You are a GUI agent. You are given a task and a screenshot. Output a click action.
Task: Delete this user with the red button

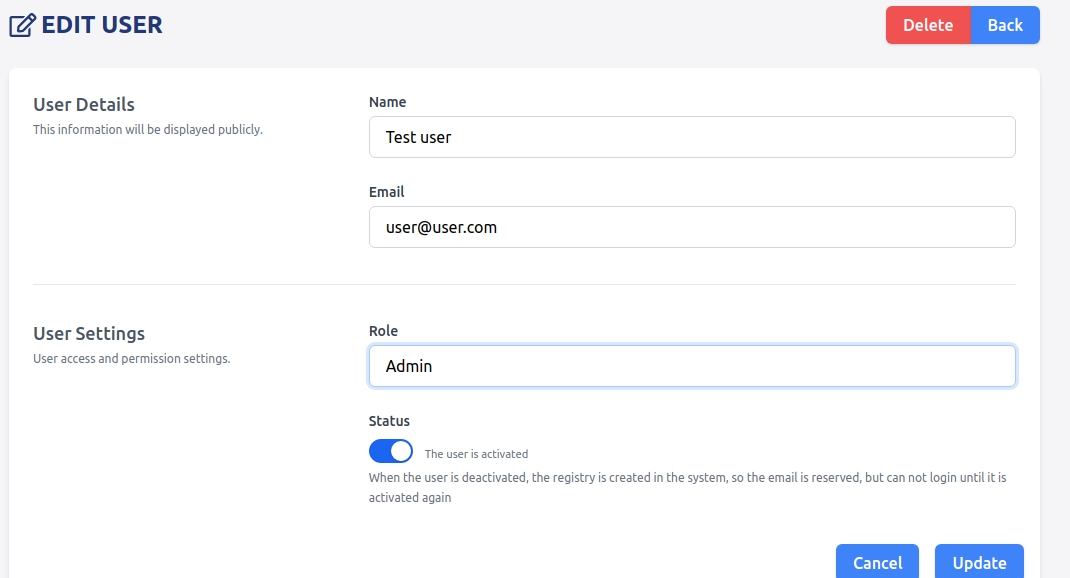tap(927, 25)
